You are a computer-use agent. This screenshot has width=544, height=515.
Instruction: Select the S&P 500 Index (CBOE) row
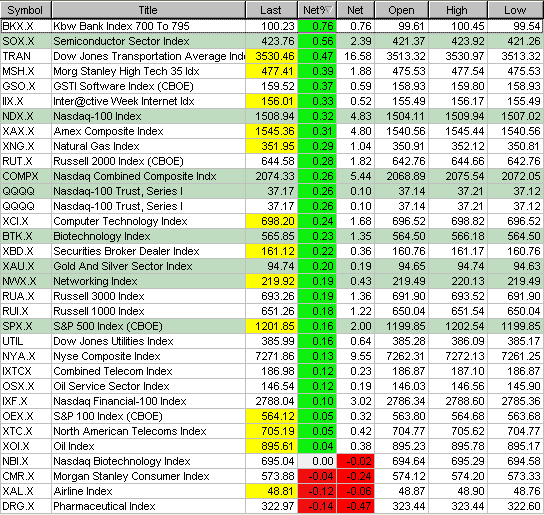tap(272, 326)
